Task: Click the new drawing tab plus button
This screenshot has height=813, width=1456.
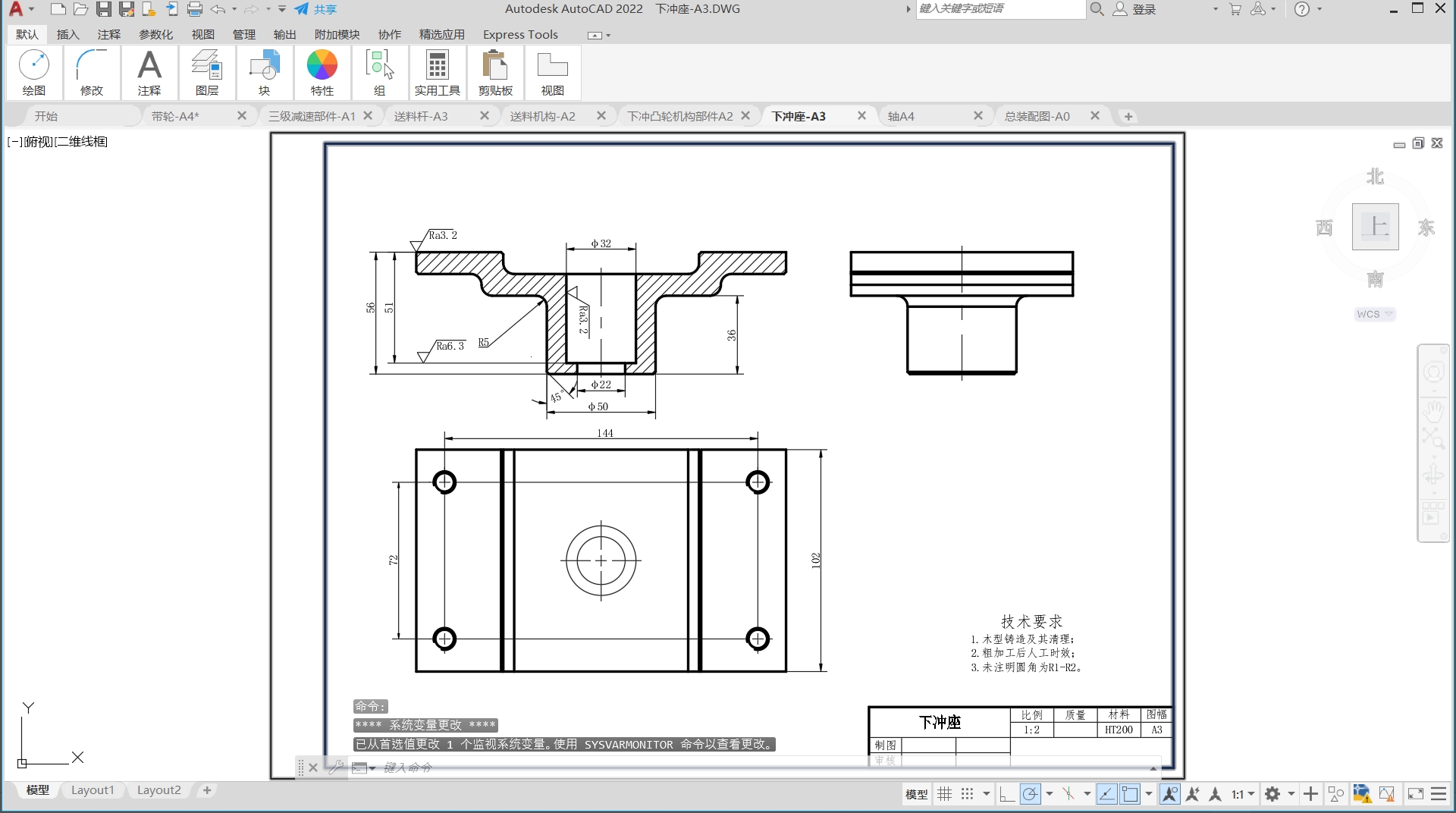Action: pos(1128,116)
